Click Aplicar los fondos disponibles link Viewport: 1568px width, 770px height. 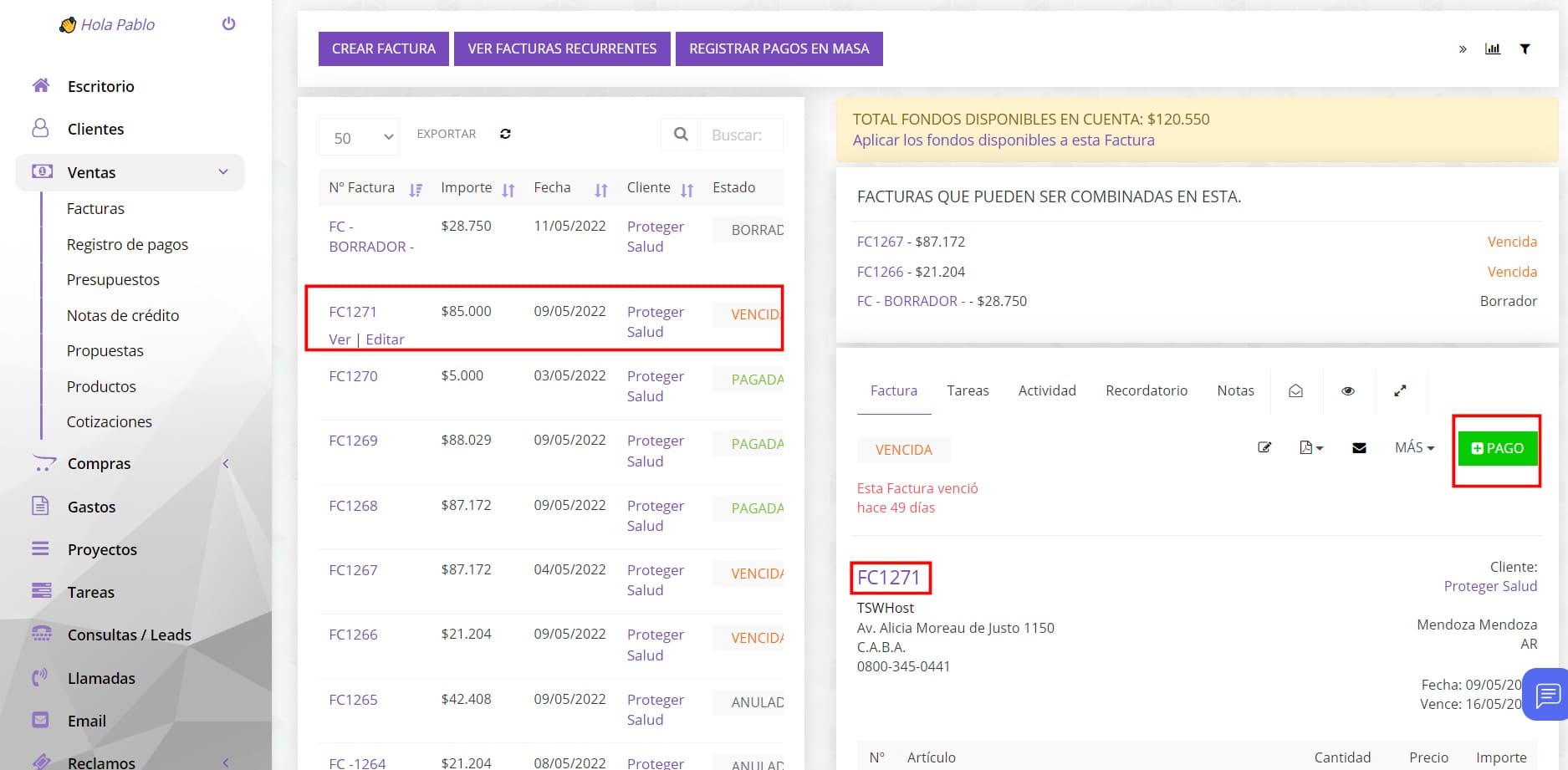[x=1004, y=140]
